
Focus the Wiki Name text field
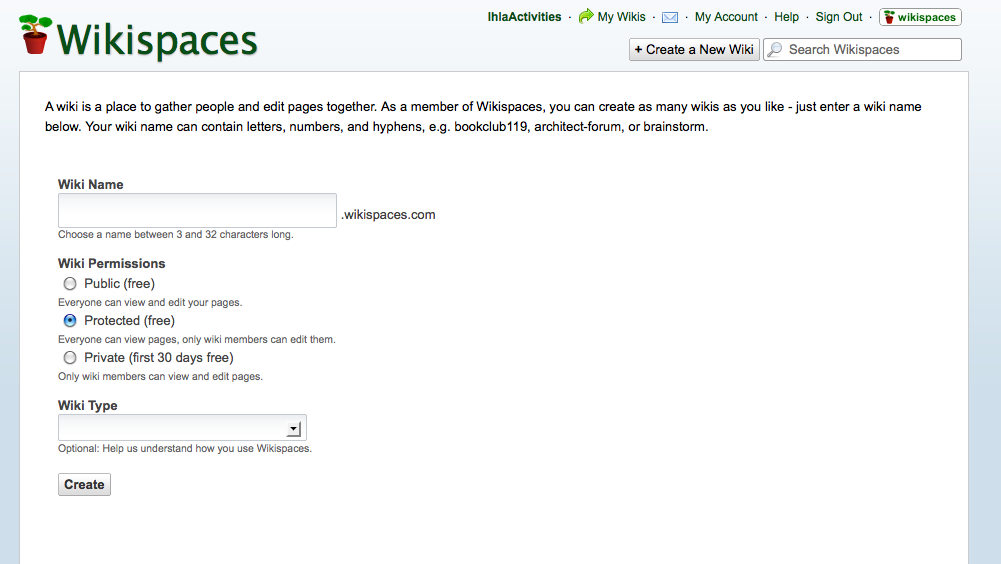(x=197, y=211)
